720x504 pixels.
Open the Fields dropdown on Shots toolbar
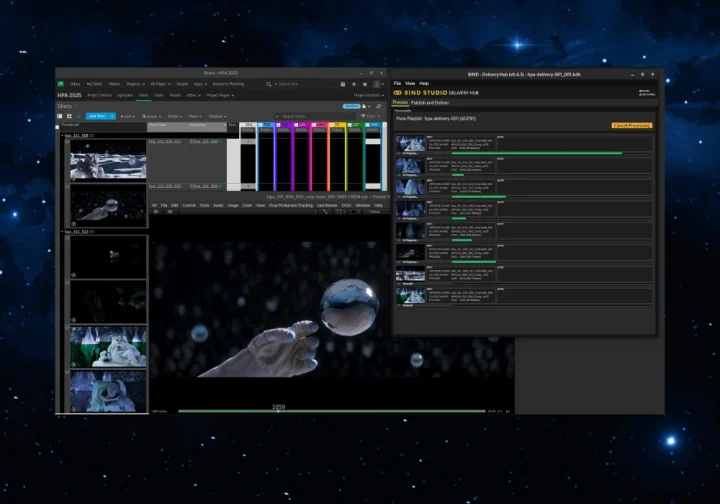tap(174, 117)
